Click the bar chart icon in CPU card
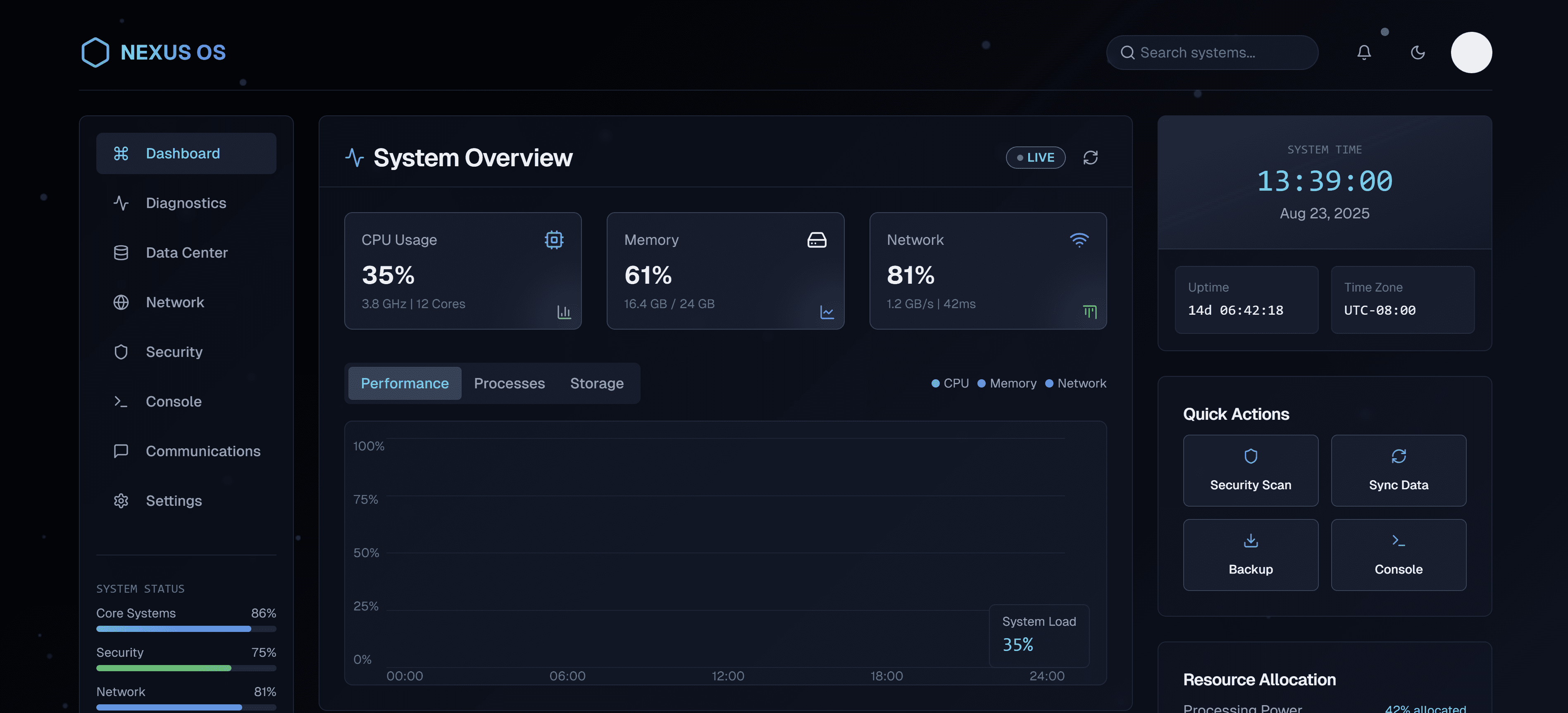The width and height of the screenshot is (1568, 713). pyautogui.click(x=564, y=312)
